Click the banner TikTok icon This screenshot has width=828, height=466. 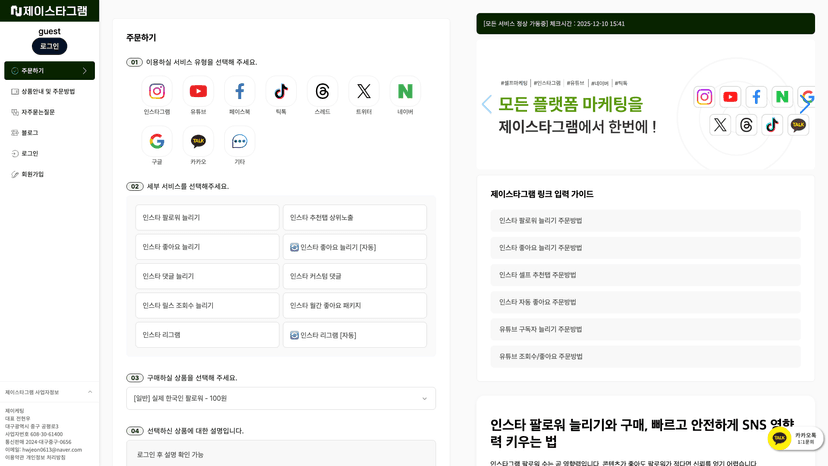pos(772,125)
